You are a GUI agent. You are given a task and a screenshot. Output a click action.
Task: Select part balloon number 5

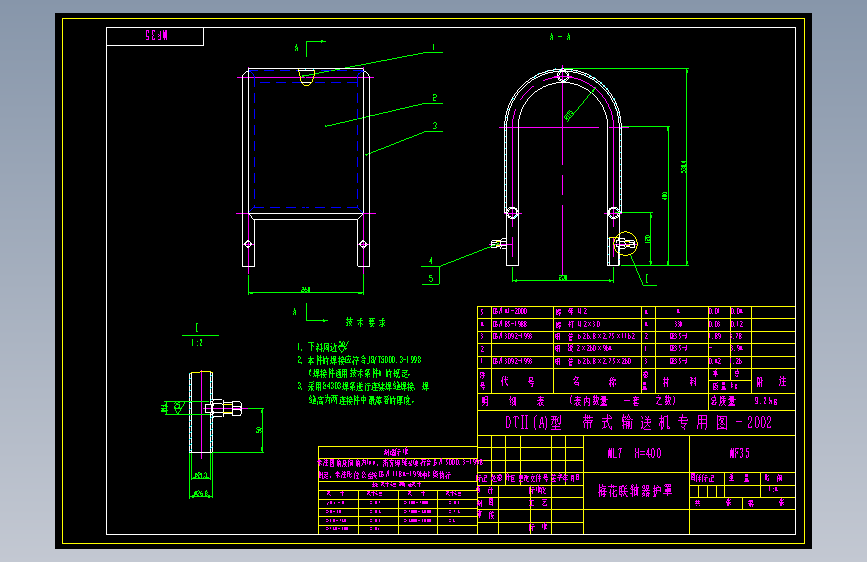[x=431, y=278]
